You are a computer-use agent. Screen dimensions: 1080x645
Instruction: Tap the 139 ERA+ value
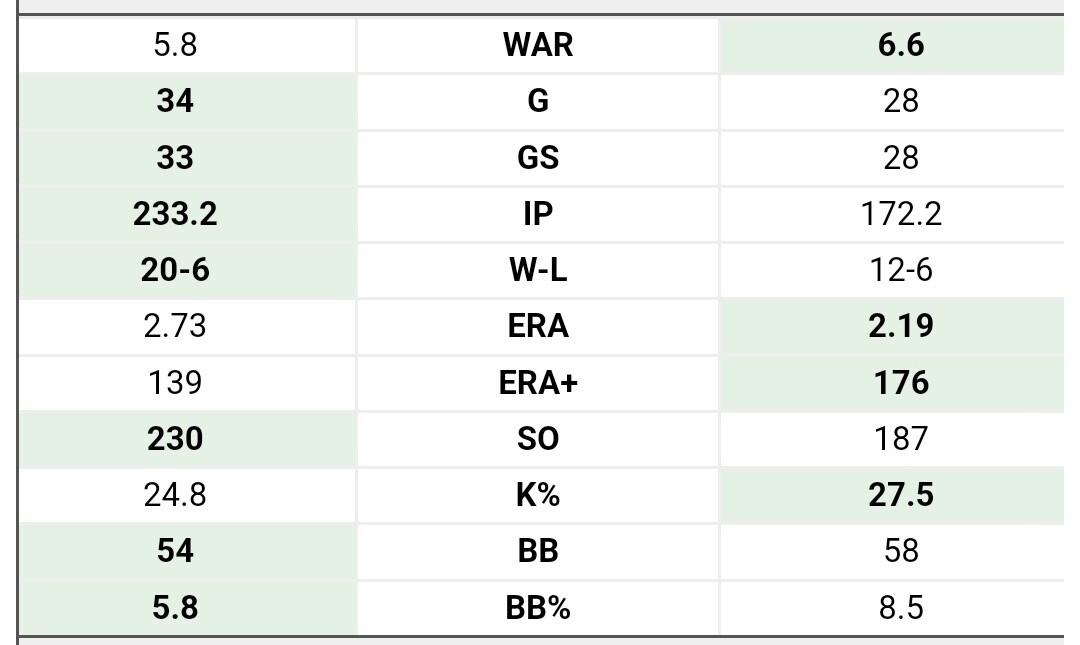(x=175, y=383)
